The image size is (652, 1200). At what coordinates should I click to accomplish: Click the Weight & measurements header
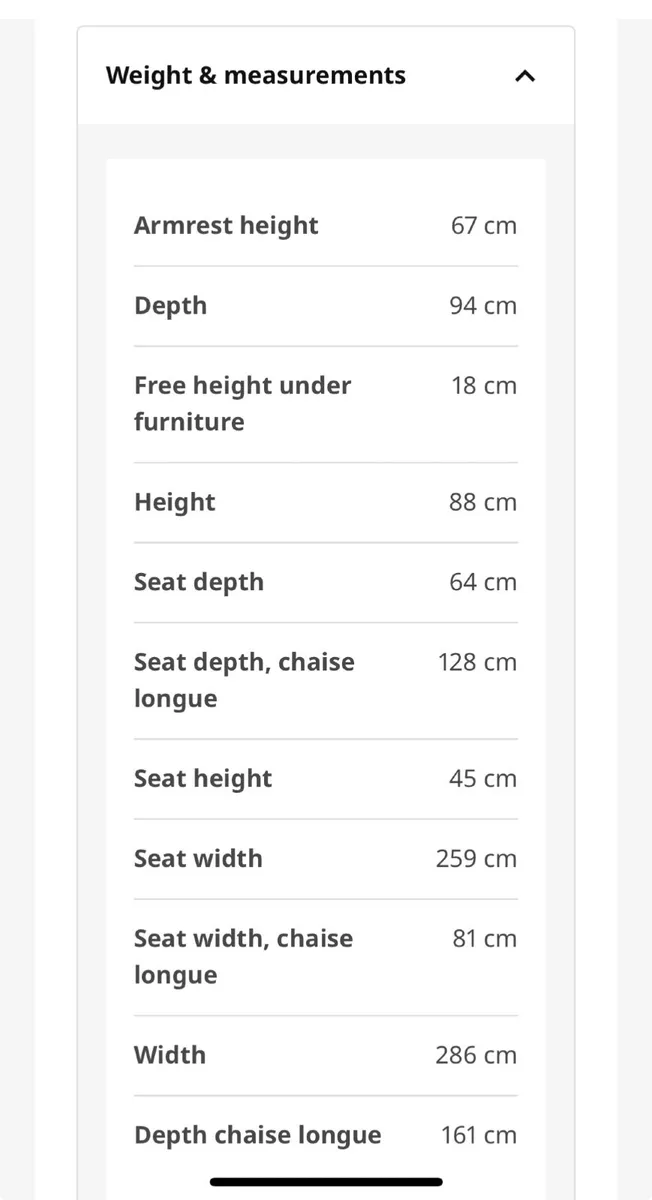coord(326,76)
